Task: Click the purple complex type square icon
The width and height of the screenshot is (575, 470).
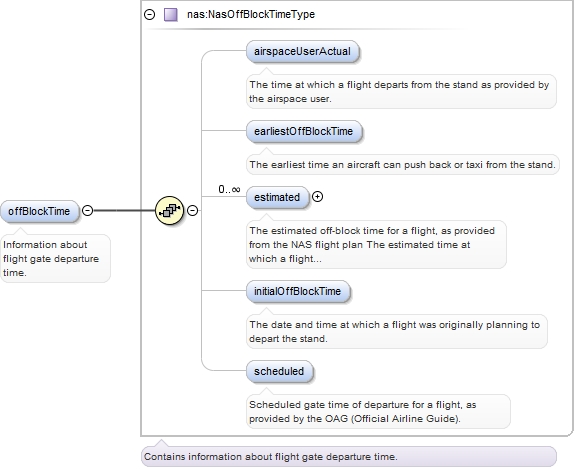Action: point(171,15)
